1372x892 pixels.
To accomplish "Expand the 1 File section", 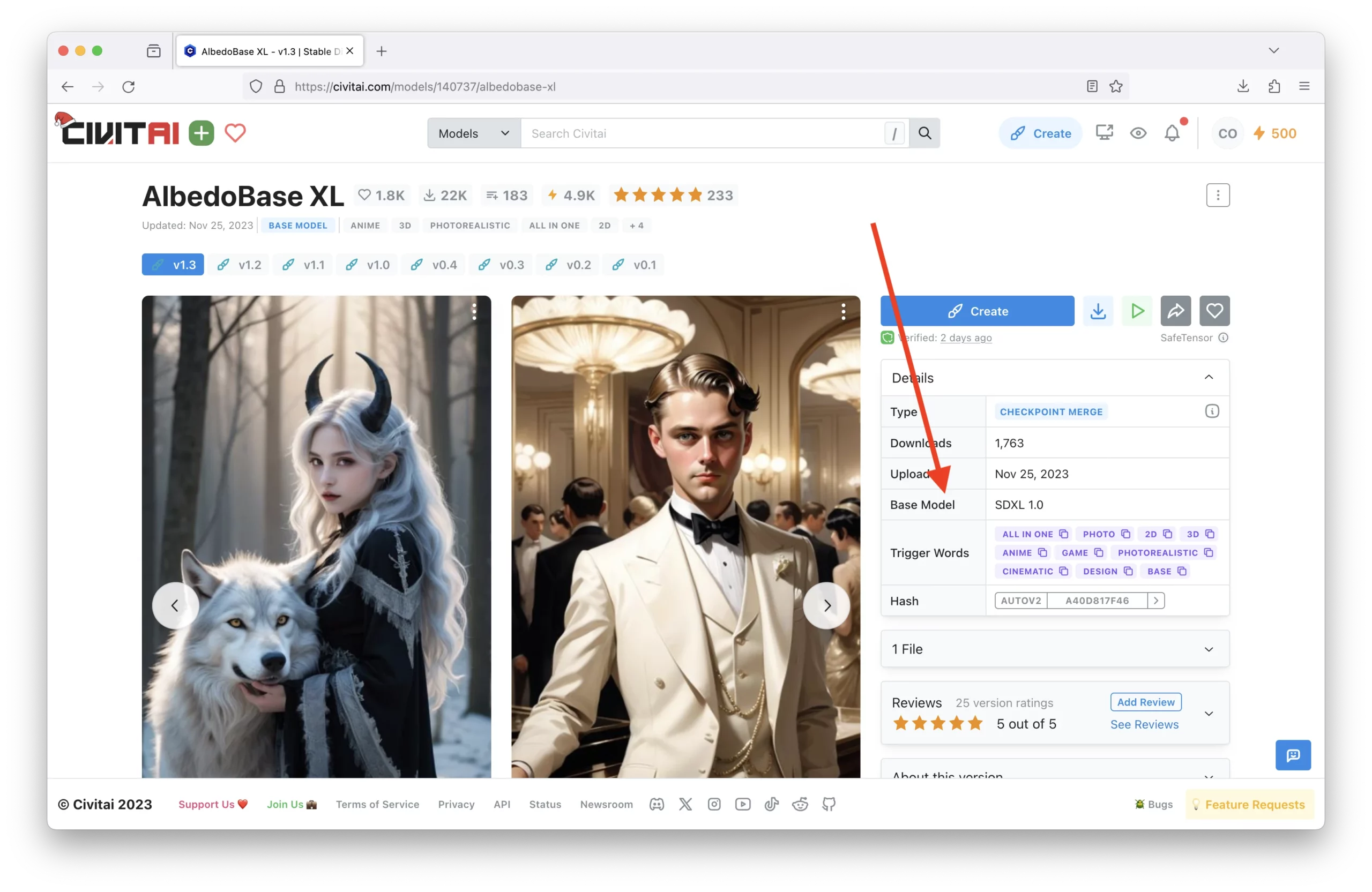I will [1055, 649].
